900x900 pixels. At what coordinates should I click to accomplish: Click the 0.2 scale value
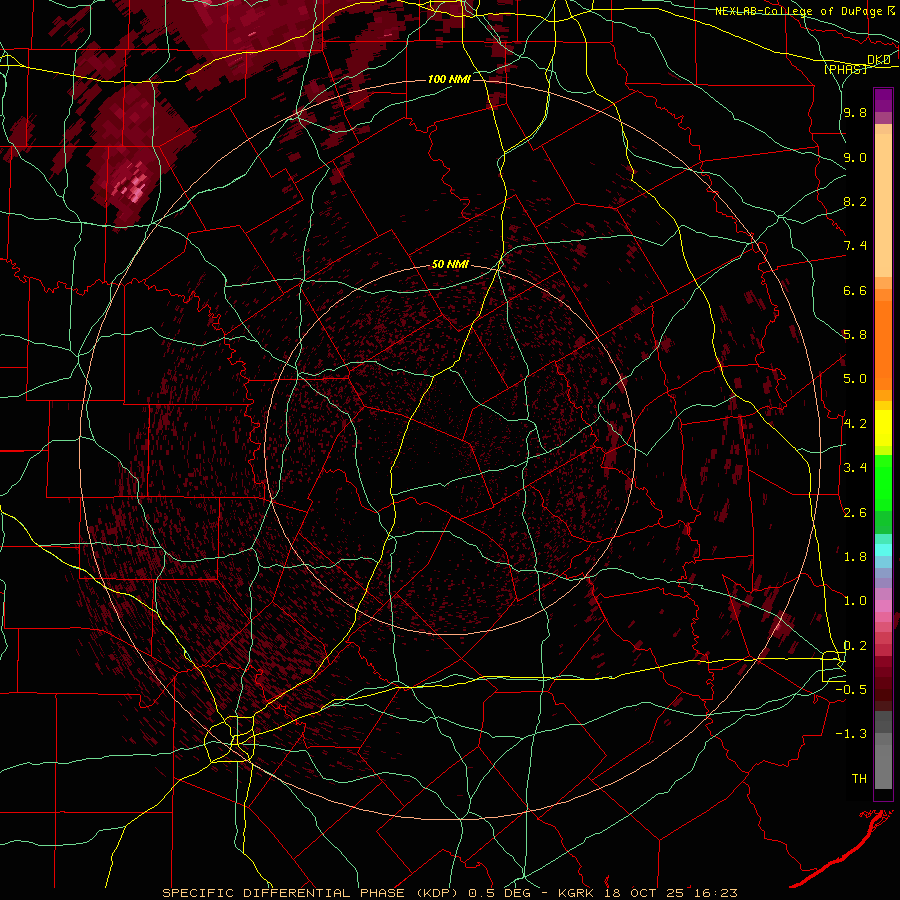(855, 645)
